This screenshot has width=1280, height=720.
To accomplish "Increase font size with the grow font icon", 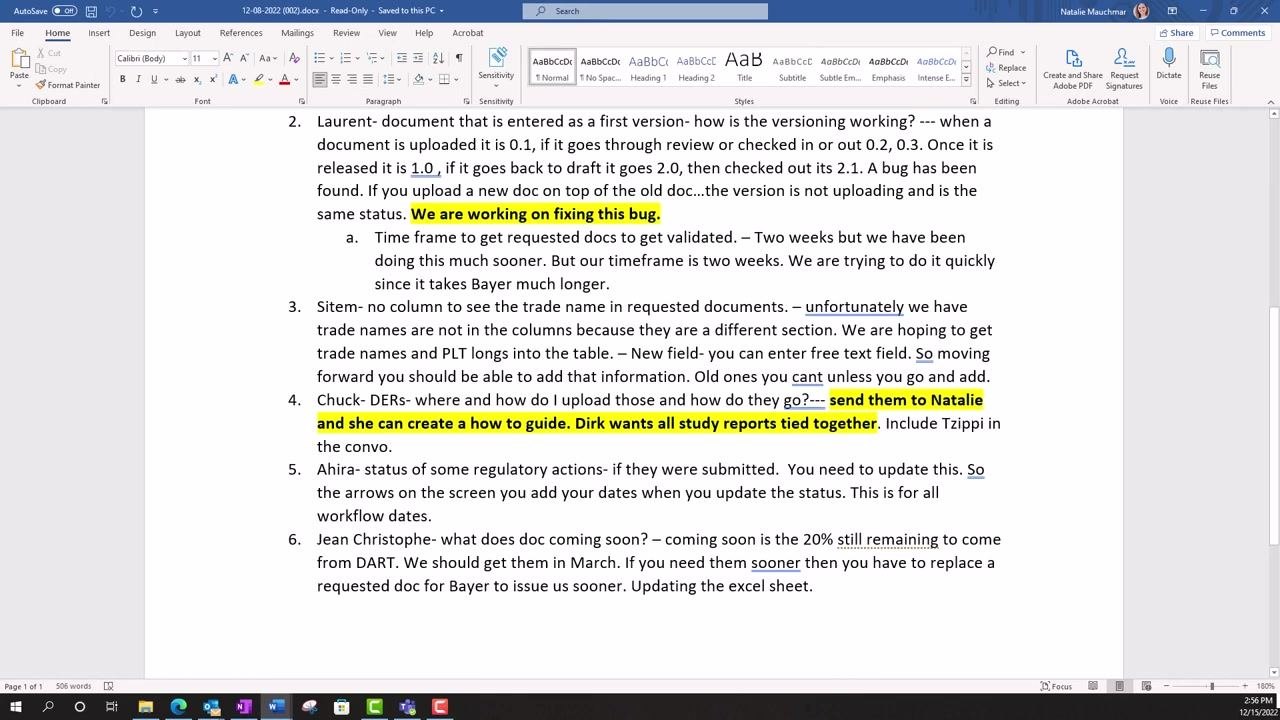I will [x=228, y=58].
